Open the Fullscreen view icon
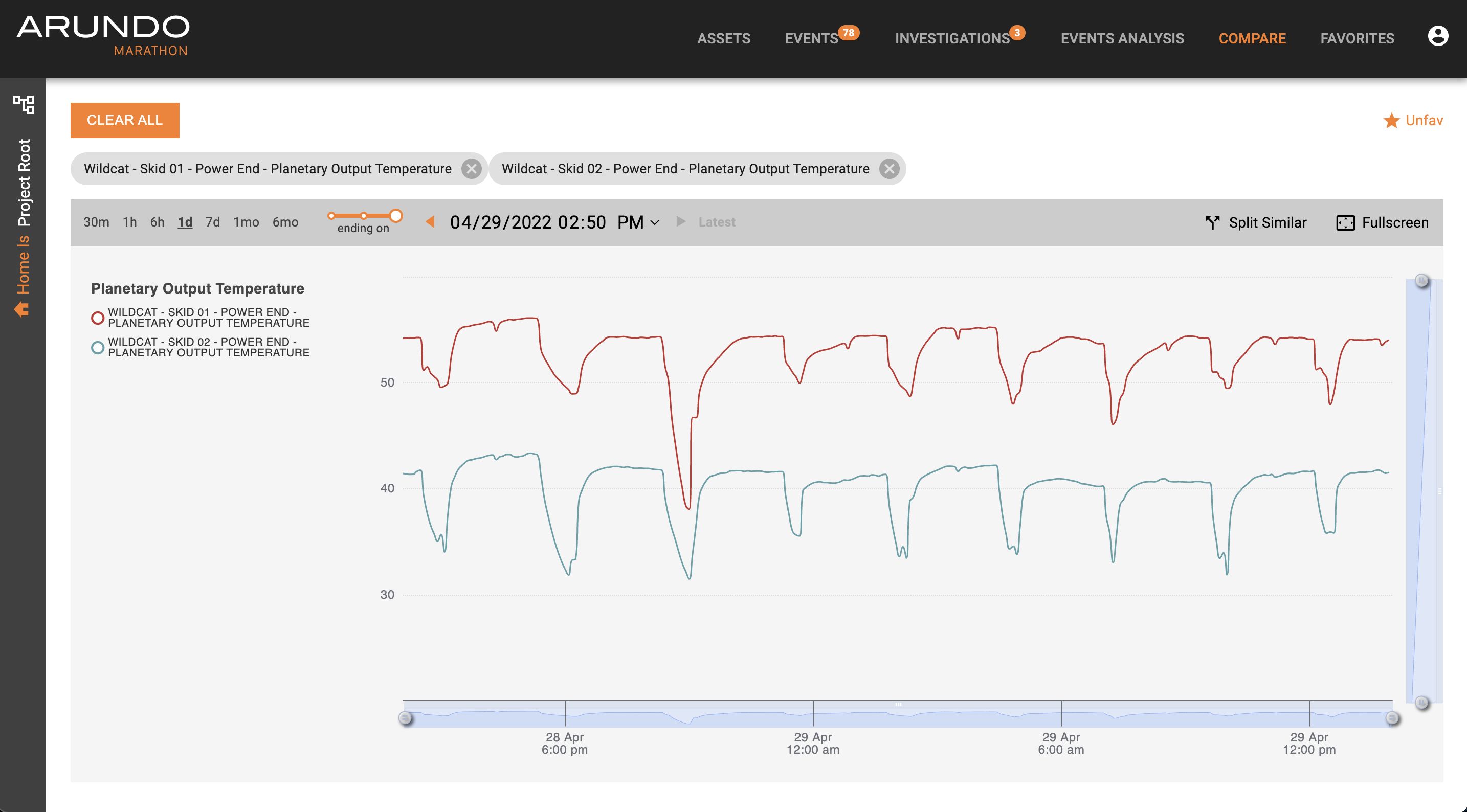 [1345, 222]
